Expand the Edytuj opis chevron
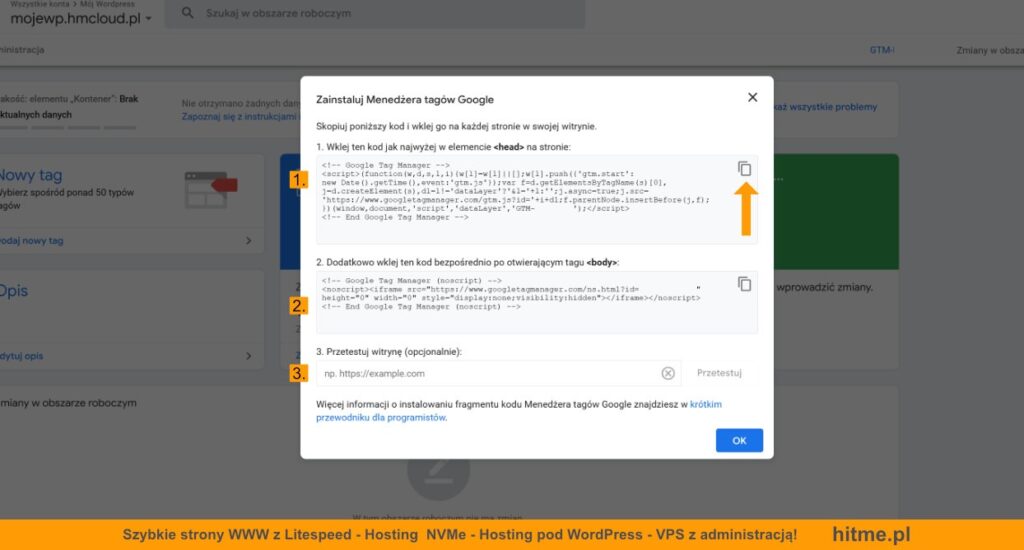This screenshot has width=1024, height=550. pyautogui.click(x=249, y=356)
